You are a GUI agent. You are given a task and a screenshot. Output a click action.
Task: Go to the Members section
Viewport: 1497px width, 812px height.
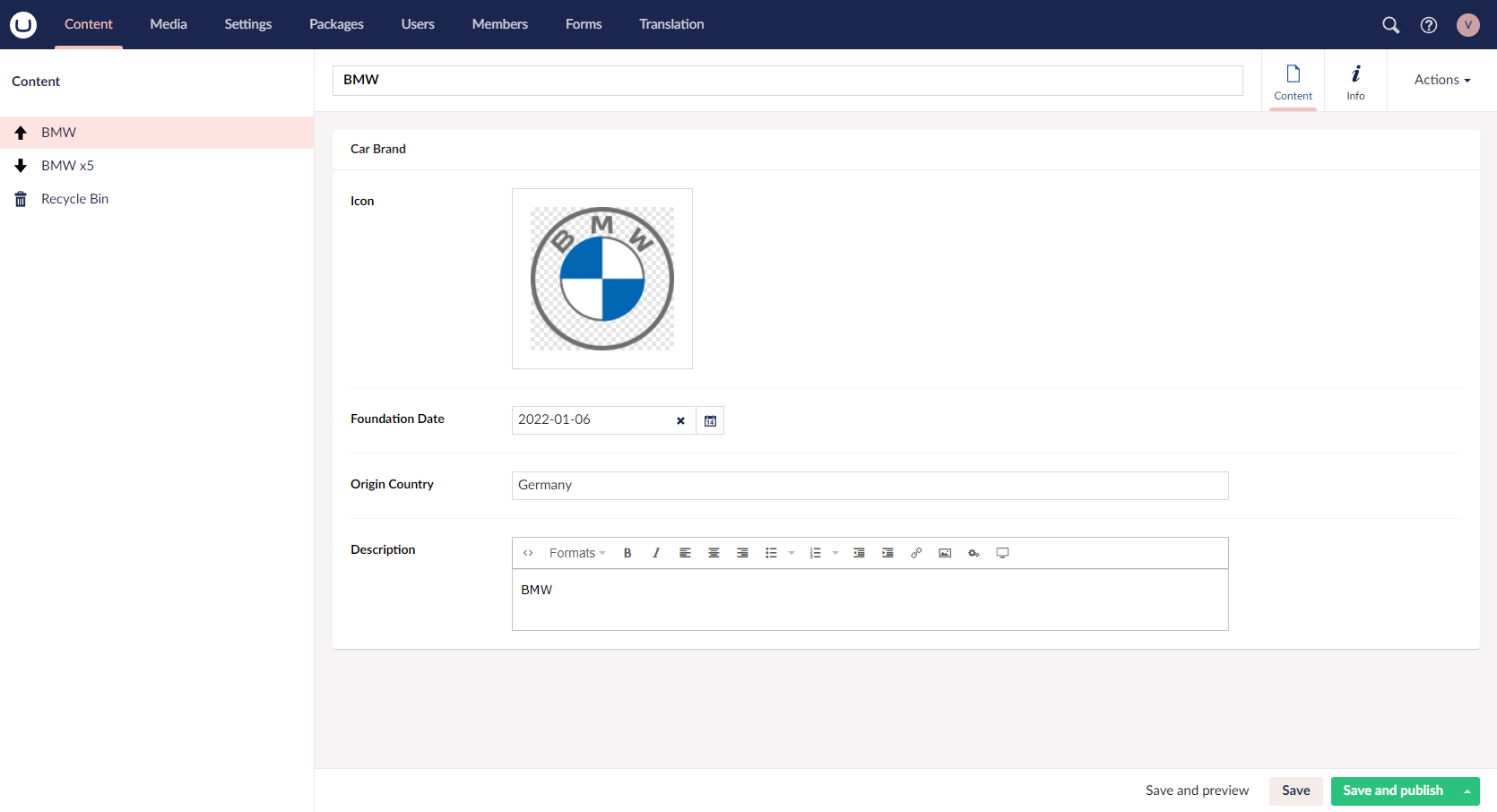(500, 24)
